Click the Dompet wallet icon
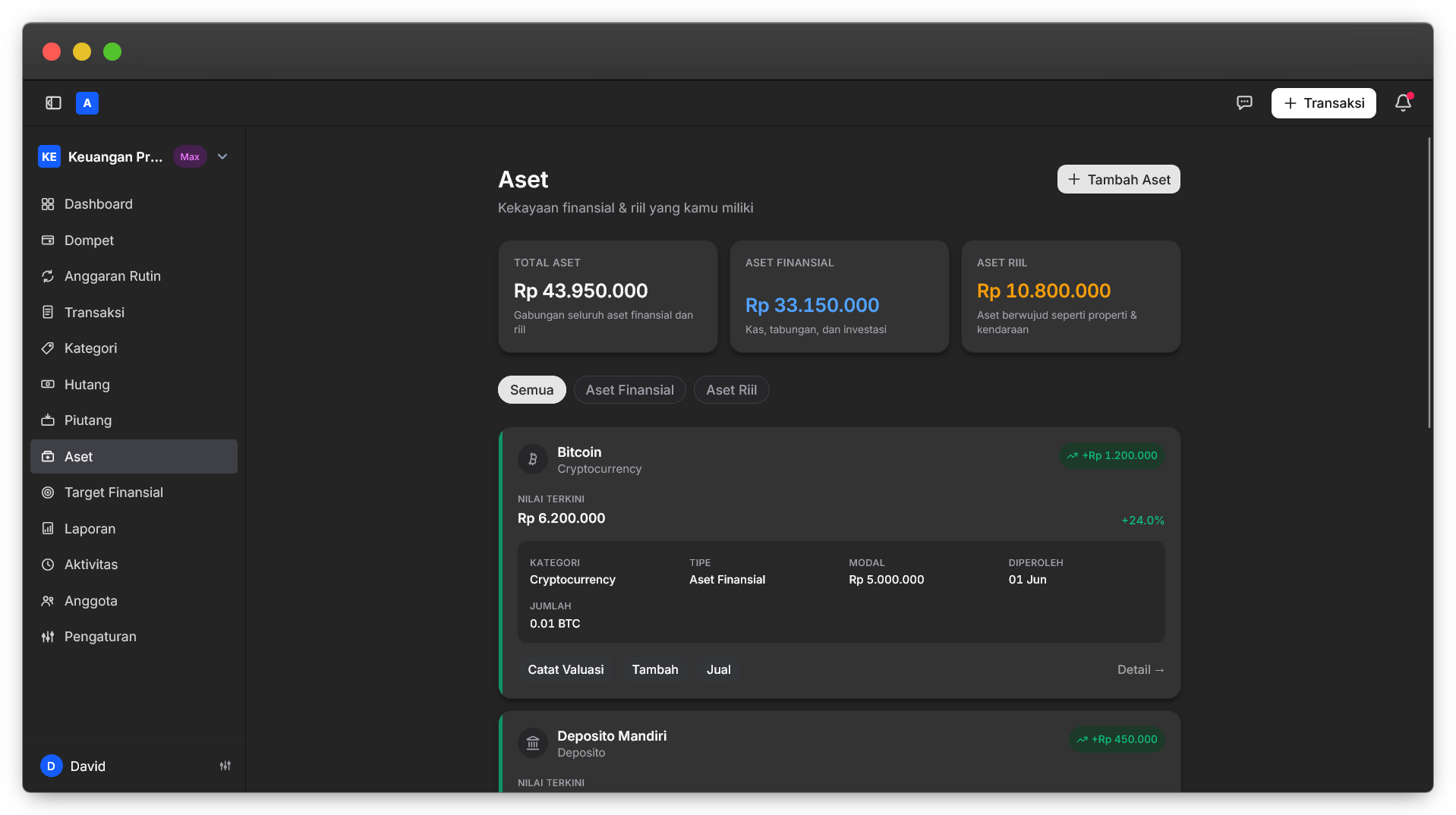 (48, 241)
